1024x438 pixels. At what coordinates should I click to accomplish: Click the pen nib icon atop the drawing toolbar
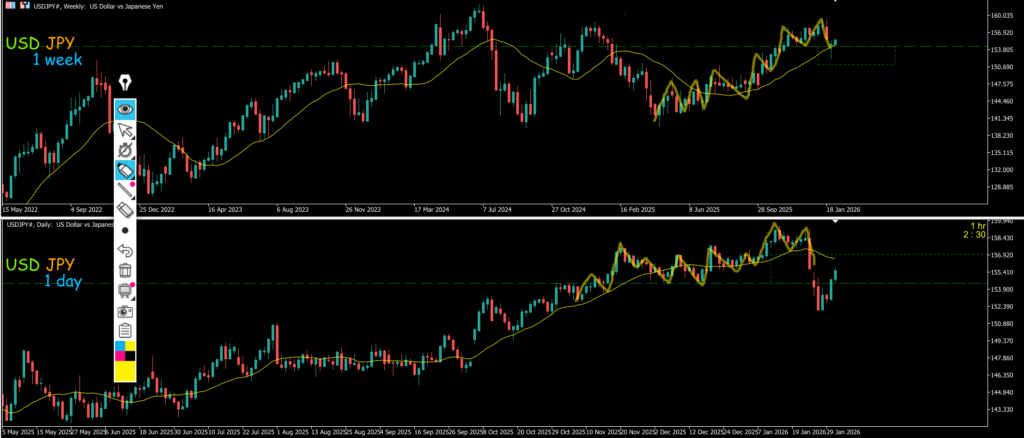point(126,82)
